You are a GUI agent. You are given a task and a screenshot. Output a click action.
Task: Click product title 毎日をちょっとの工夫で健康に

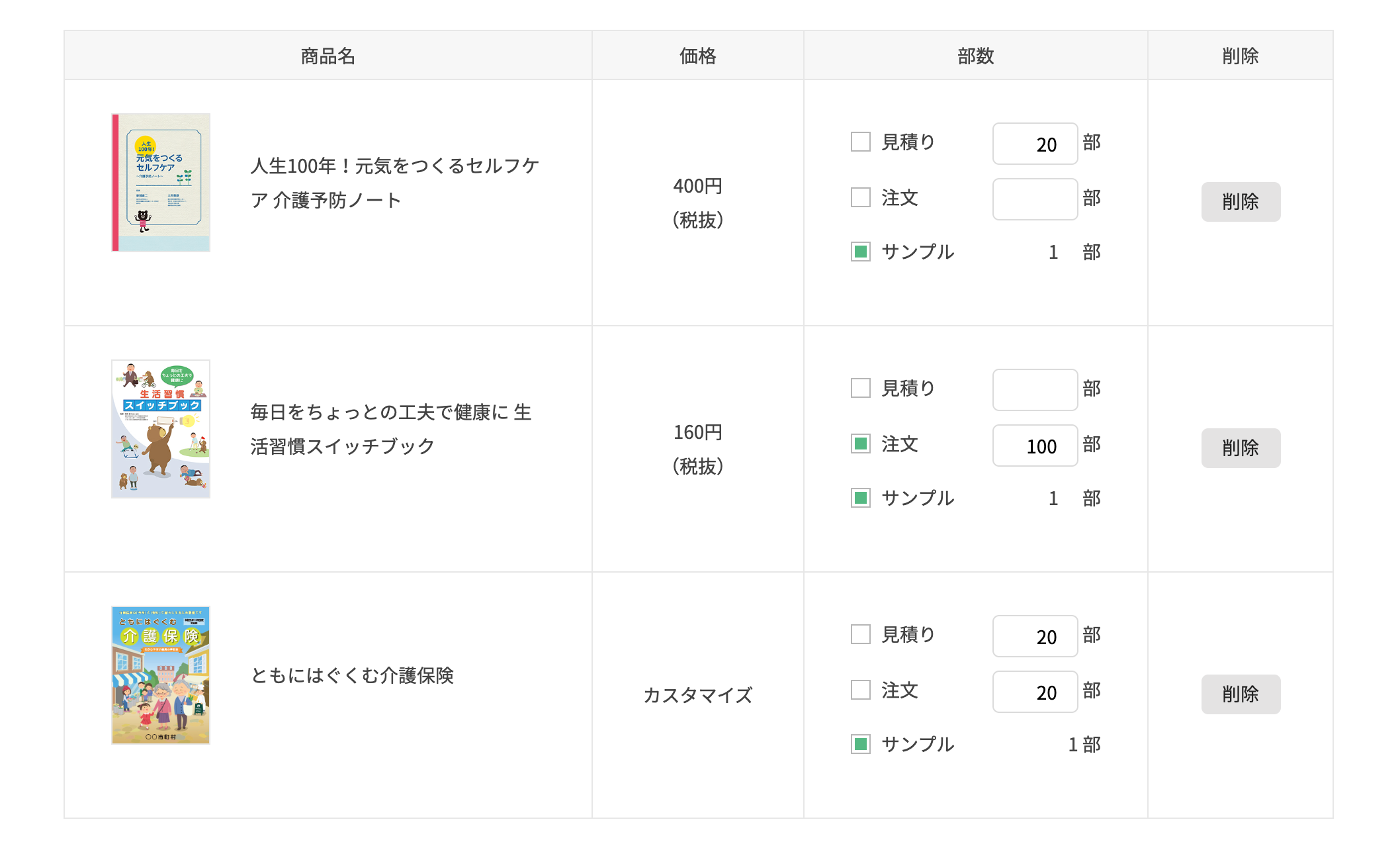pyautogui.click(x=391, y=429)
